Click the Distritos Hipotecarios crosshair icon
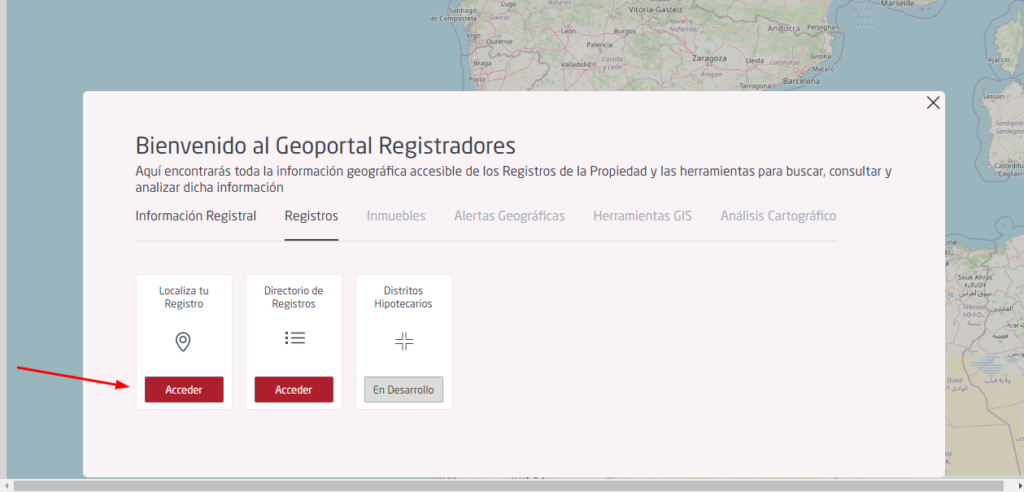This screenshot has height=492, width=1024. point(404,342)
